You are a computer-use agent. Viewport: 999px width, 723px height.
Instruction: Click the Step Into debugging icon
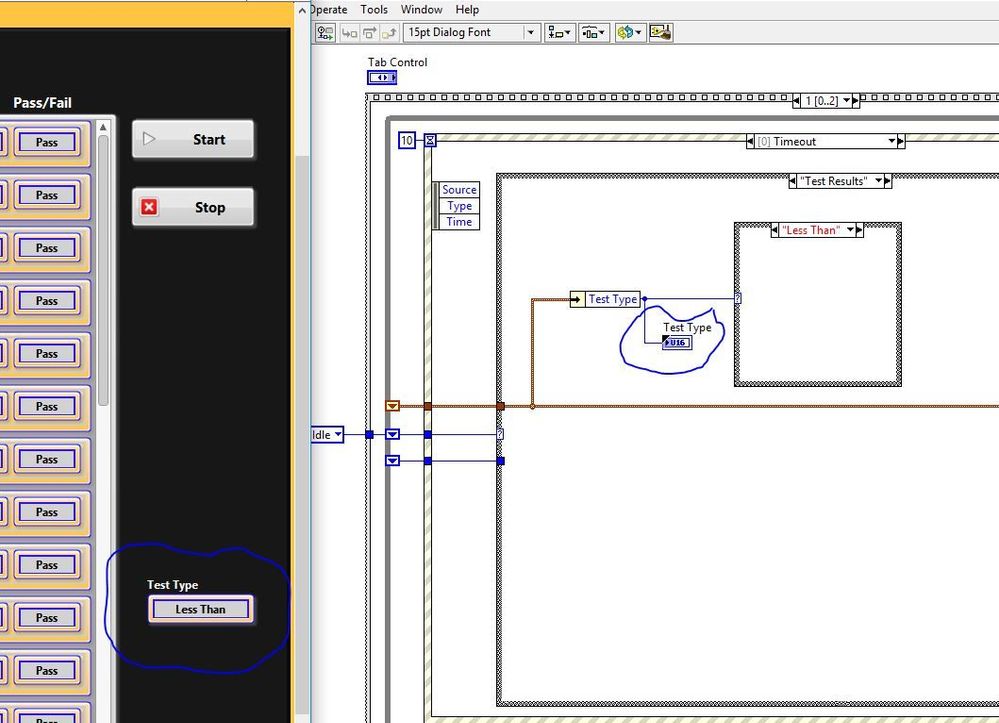pyautogui.click(x=349, y=32)
